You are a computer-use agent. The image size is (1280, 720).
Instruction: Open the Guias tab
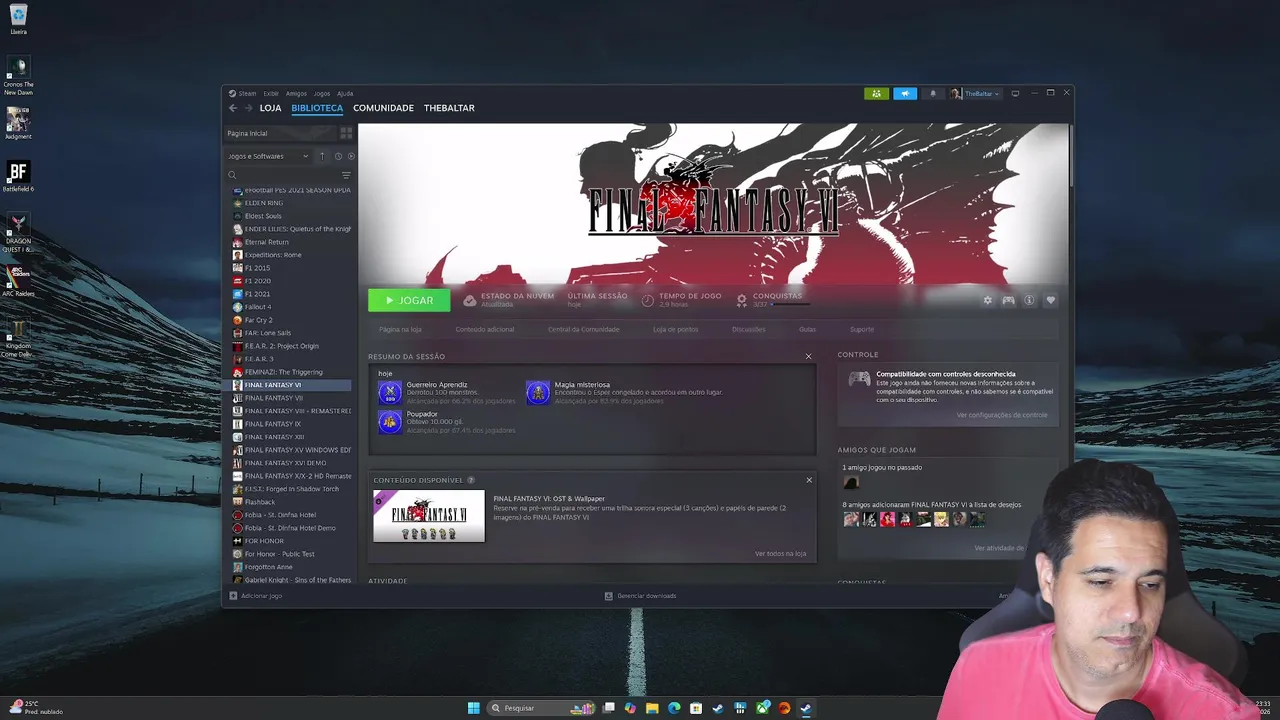pyautogui.click(x=807, y=329)
